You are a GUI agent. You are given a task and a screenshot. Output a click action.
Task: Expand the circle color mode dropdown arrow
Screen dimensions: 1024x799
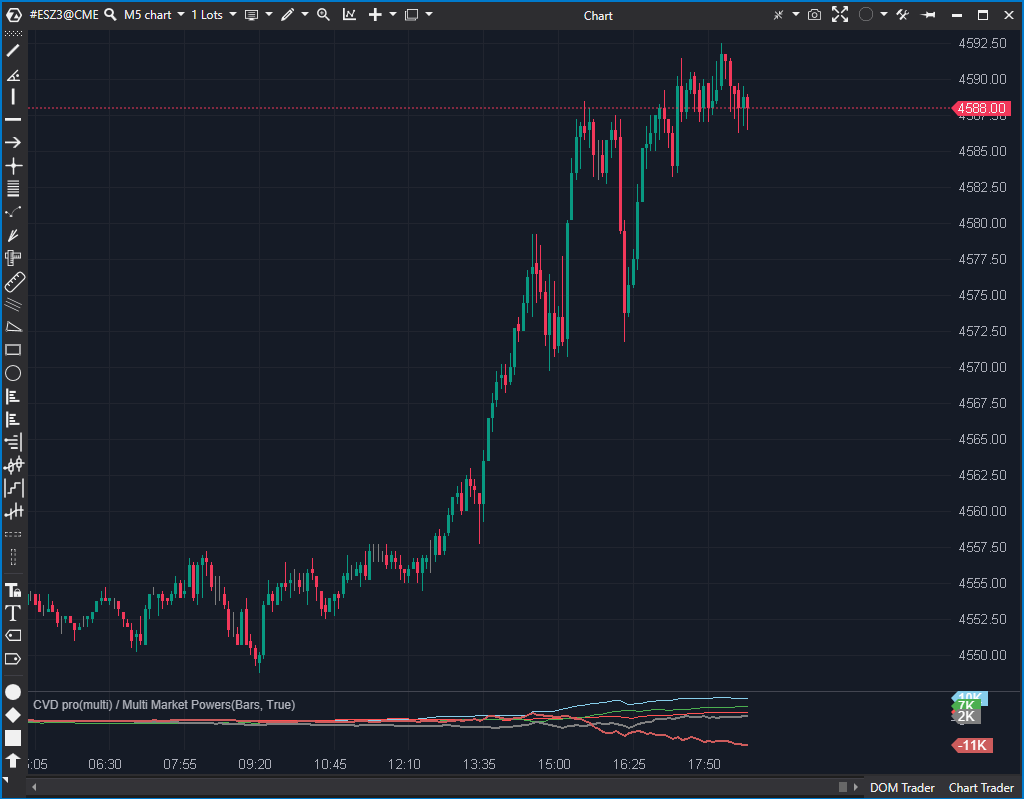(884, 14)
